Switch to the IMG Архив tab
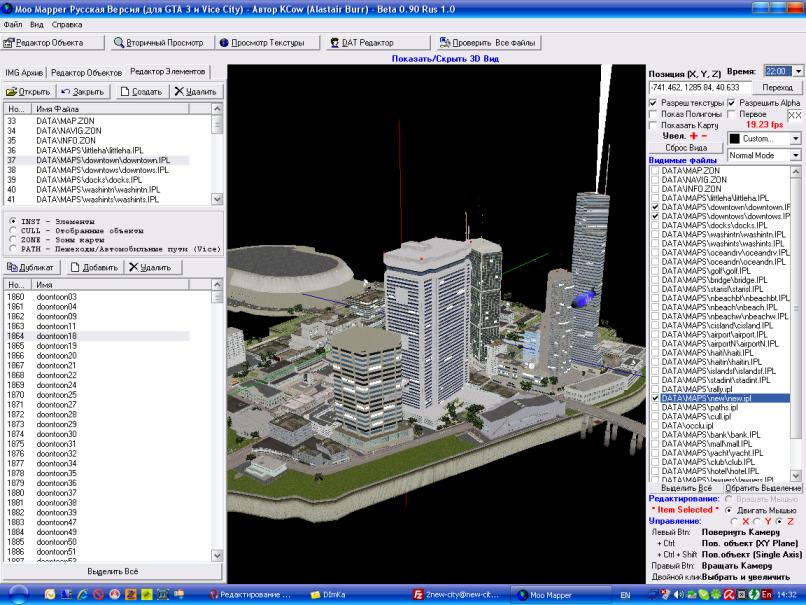Image resolution: width=806 pixels, height=605 pixels. coord(24,72)
